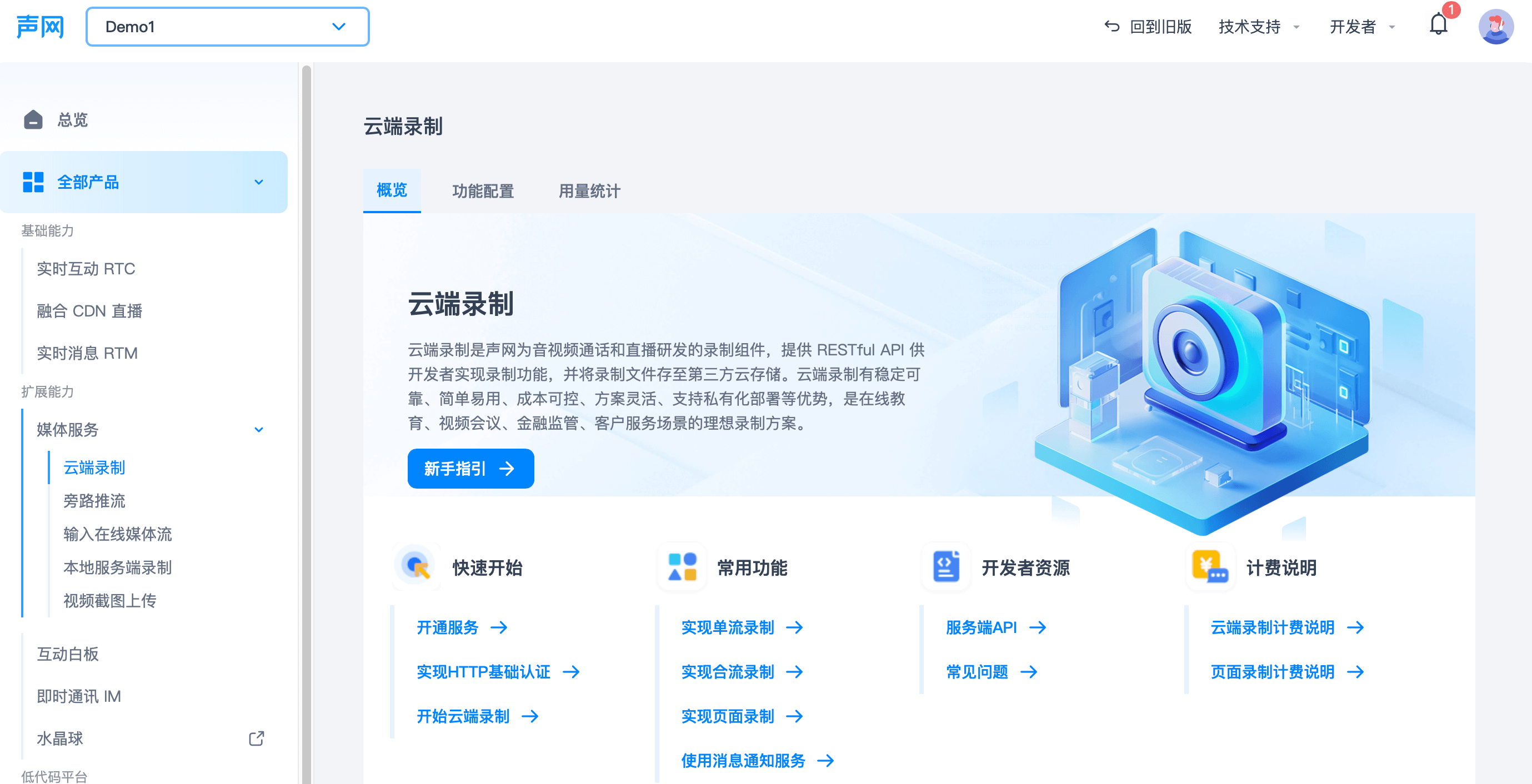Click the arrow next to 实现单流录制
The image size is (1532, 784).
click(x=794, y=627)
